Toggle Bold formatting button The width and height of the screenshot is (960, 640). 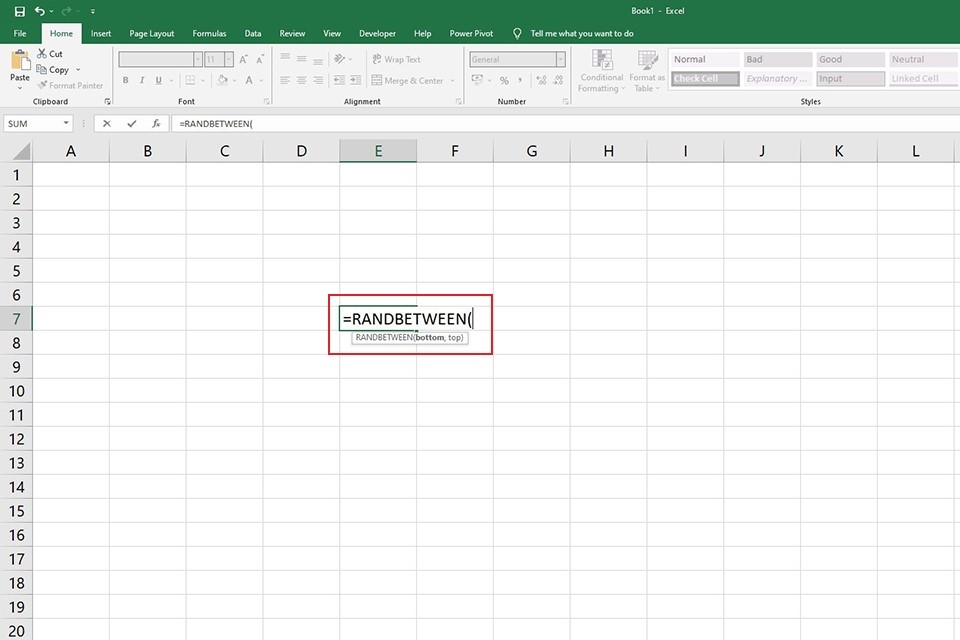(126, 80)
